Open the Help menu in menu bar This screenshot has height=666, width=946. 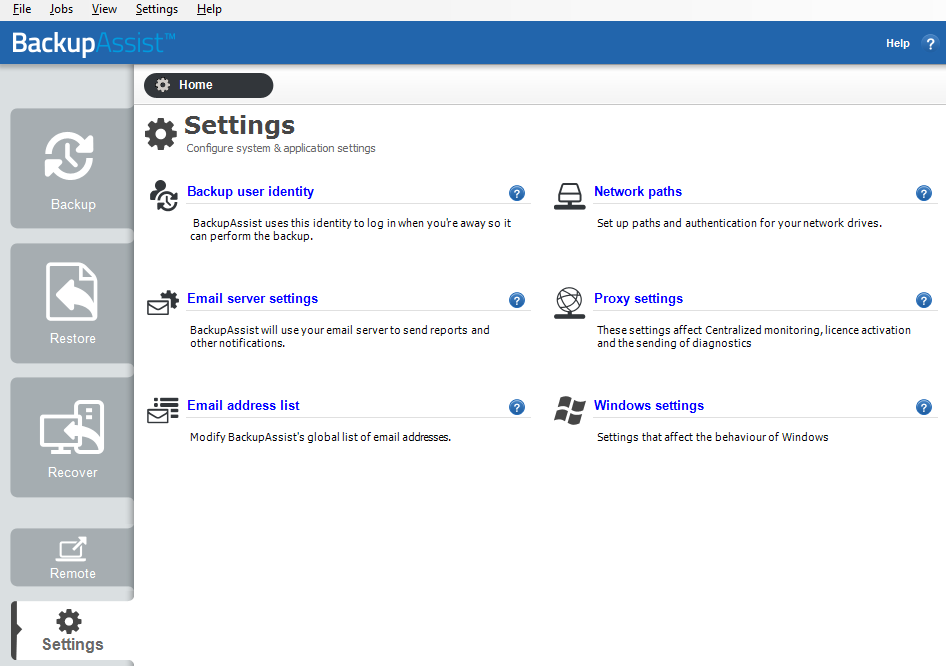(209, 9)
